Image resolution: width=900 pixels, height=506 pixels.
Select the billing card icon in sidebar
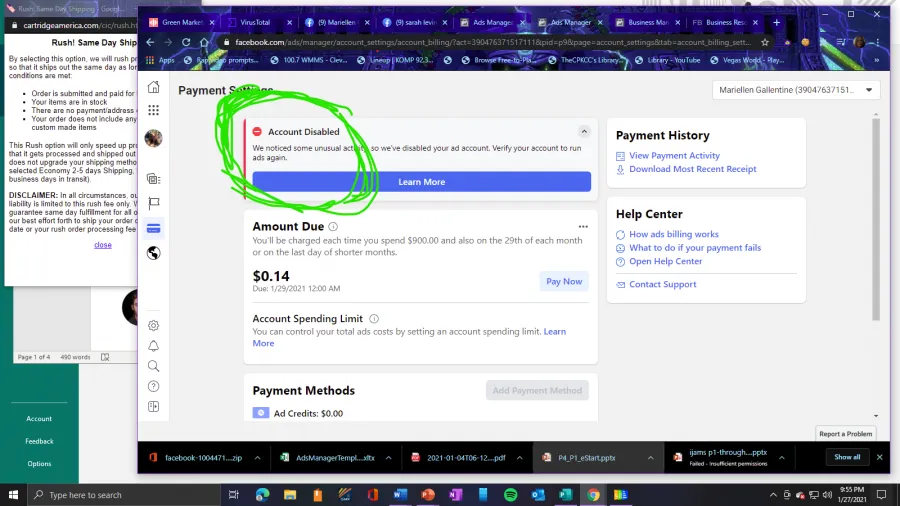tap(153, 228)
